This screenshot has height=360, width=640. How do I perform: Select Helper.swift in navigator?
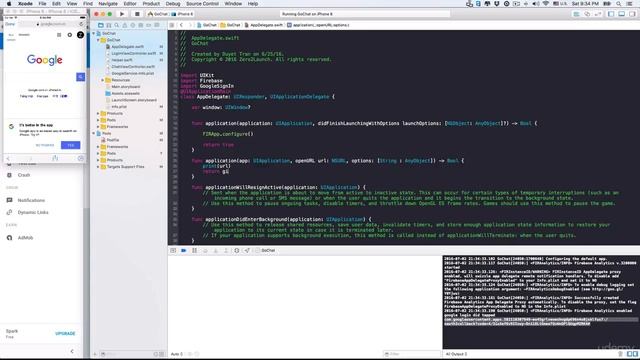(122, 60)
